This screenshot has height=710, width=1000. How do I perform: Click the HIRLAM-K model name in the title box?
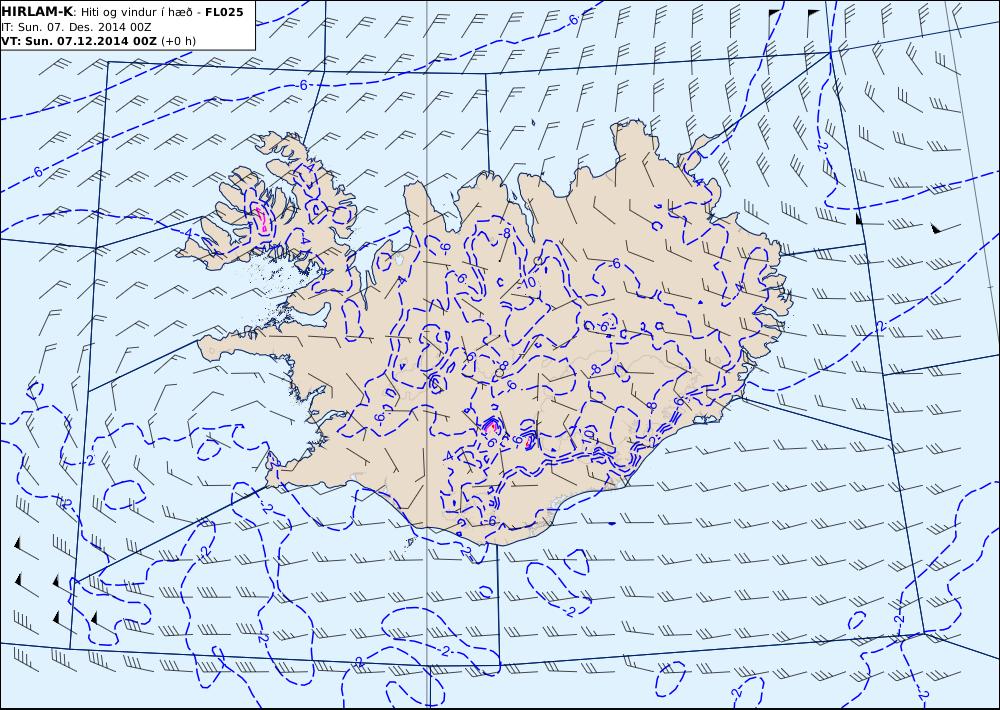37,12
